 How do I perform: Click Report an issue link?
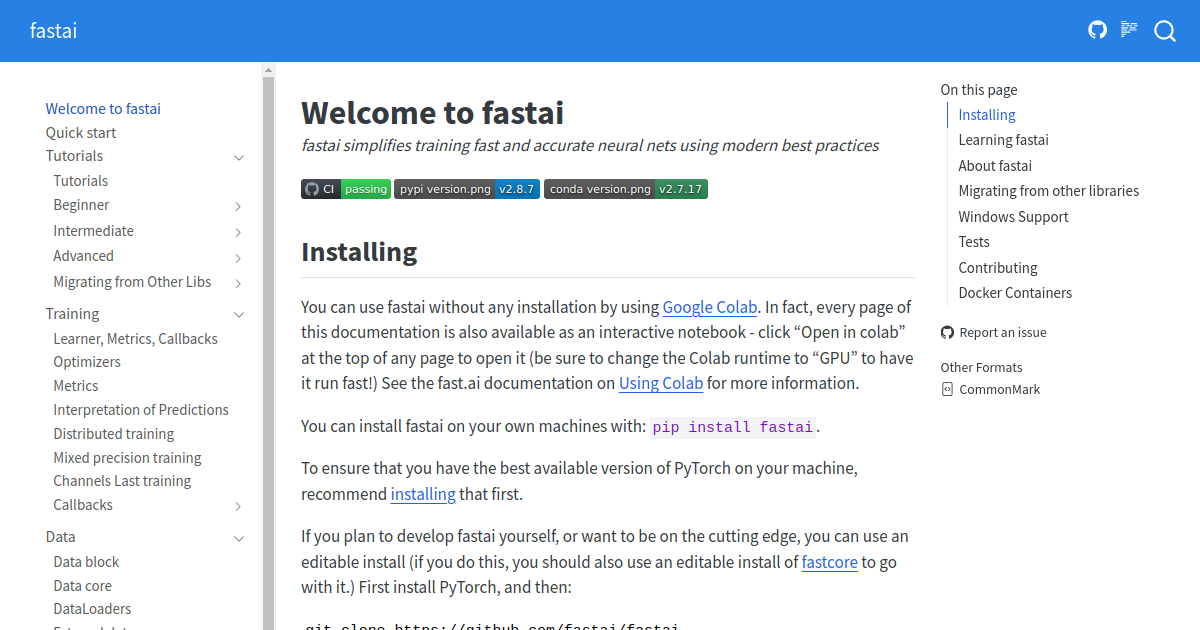(x=1003, y=332)
